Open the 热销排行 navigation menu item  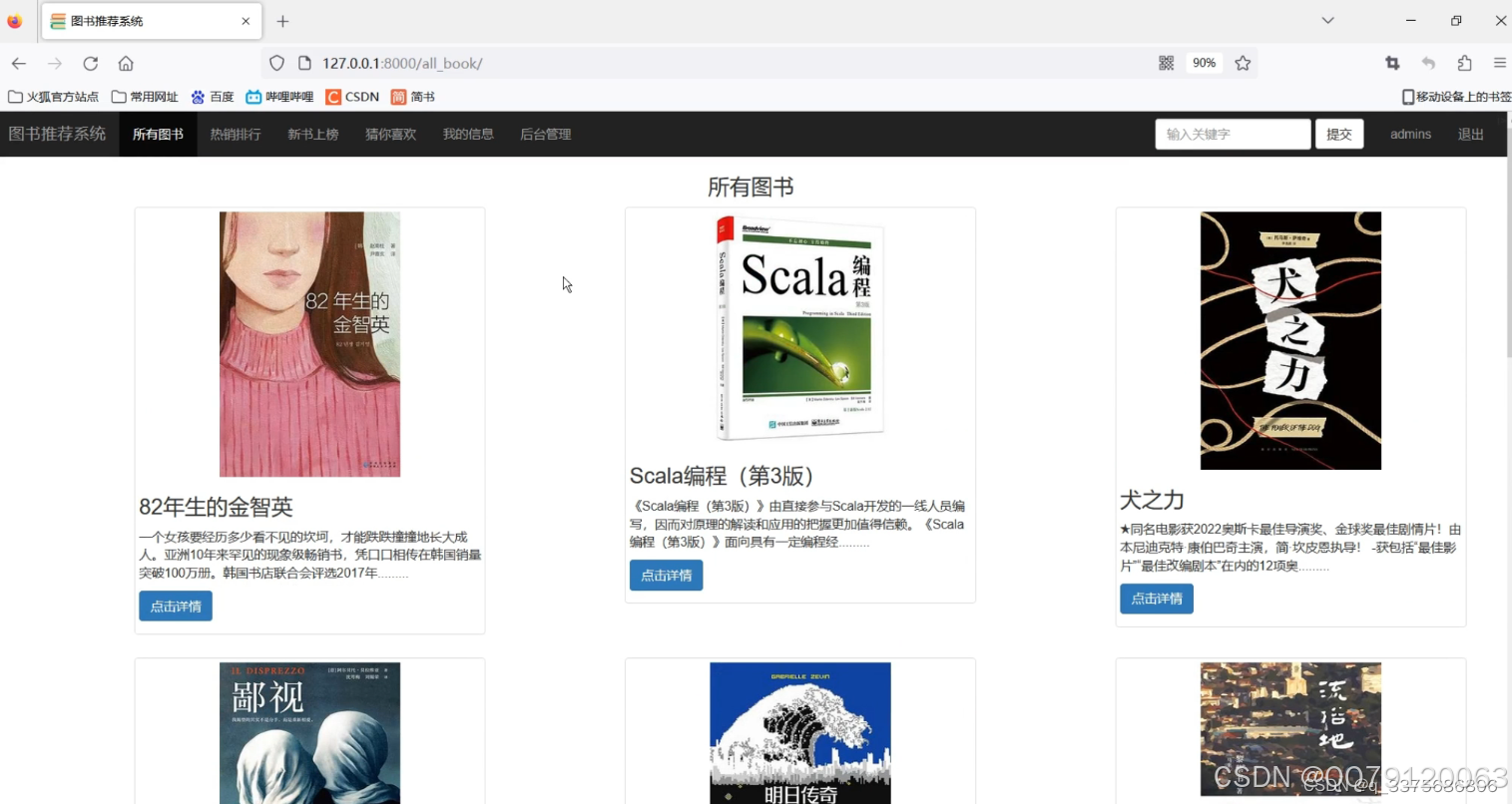pyautogui.click(x=235, y=134)
